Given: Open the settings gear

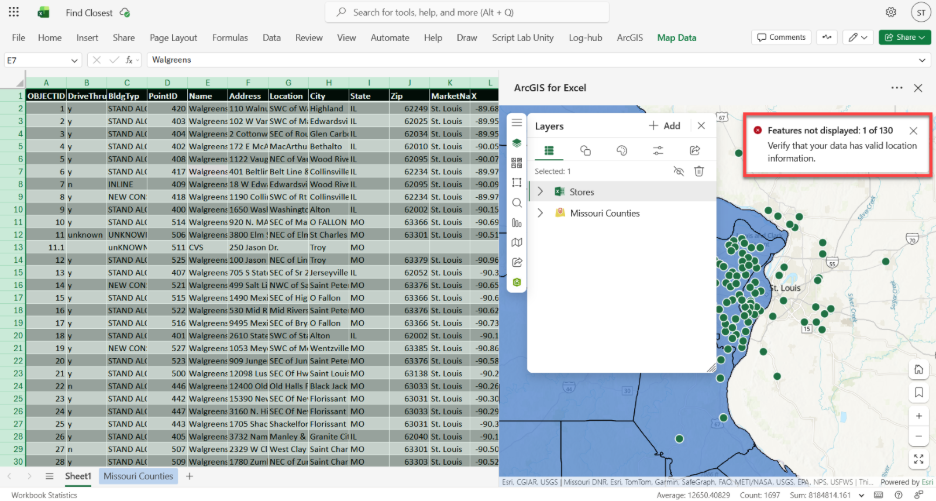Looking at the screenshot, I should (x=891, y=12).
